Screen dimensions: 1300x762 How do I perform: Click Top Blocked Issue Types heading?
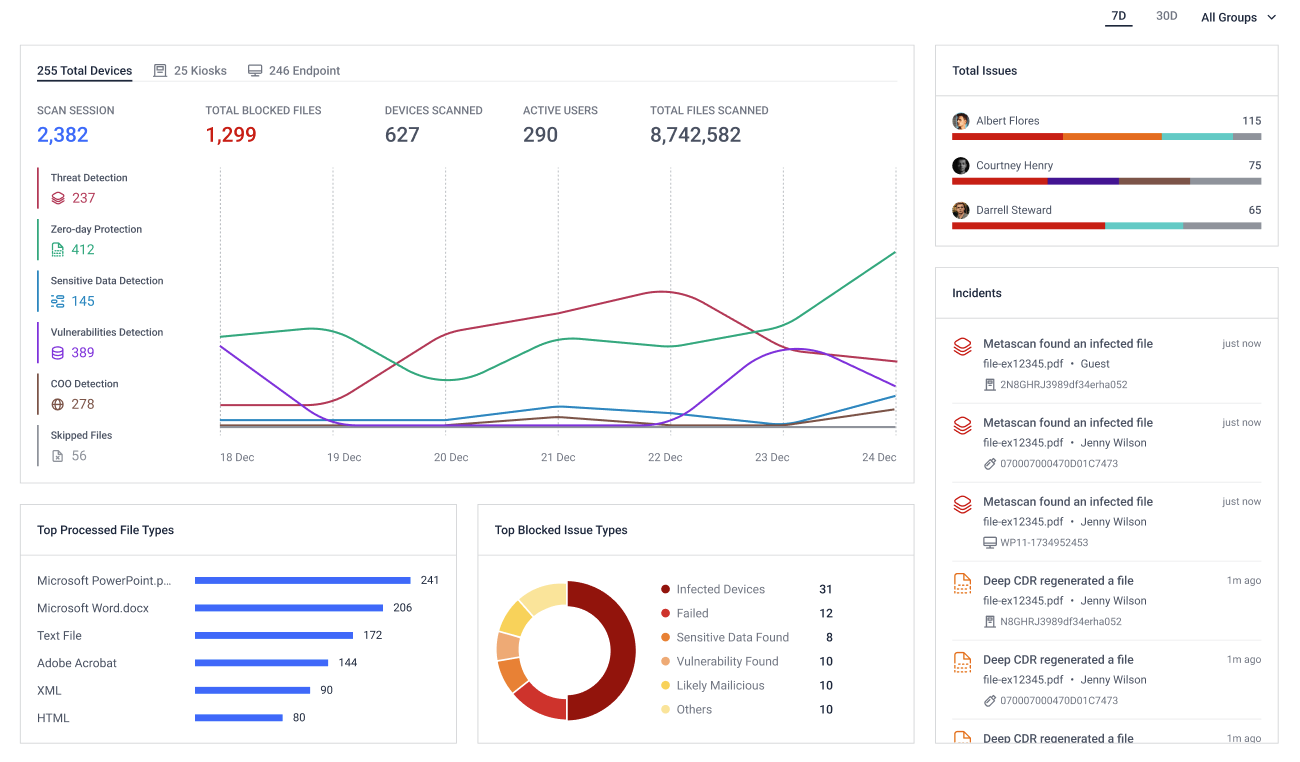pyautogui.click(x=561, y=530)
